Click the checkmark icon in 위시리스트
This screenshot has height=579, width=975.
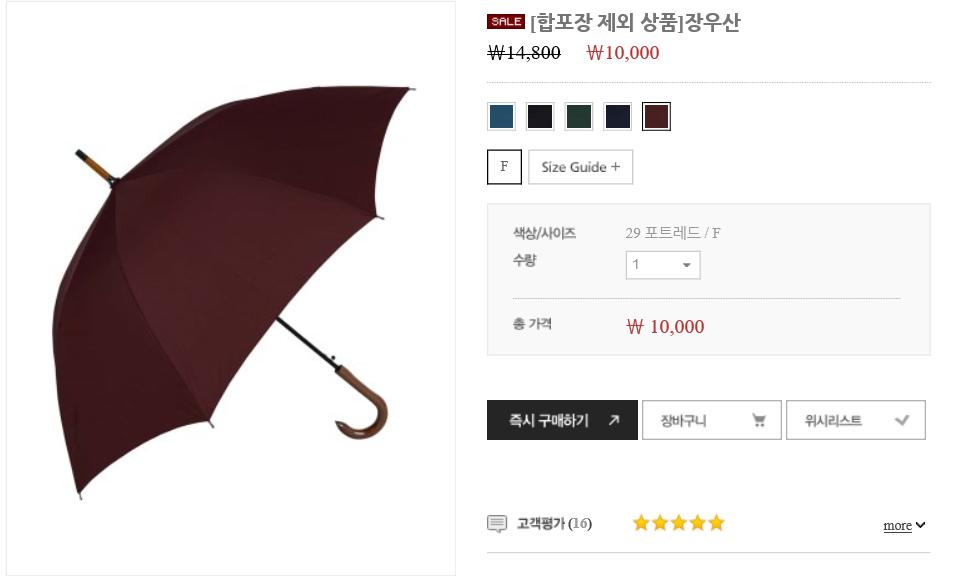click(x=902, y=420)
